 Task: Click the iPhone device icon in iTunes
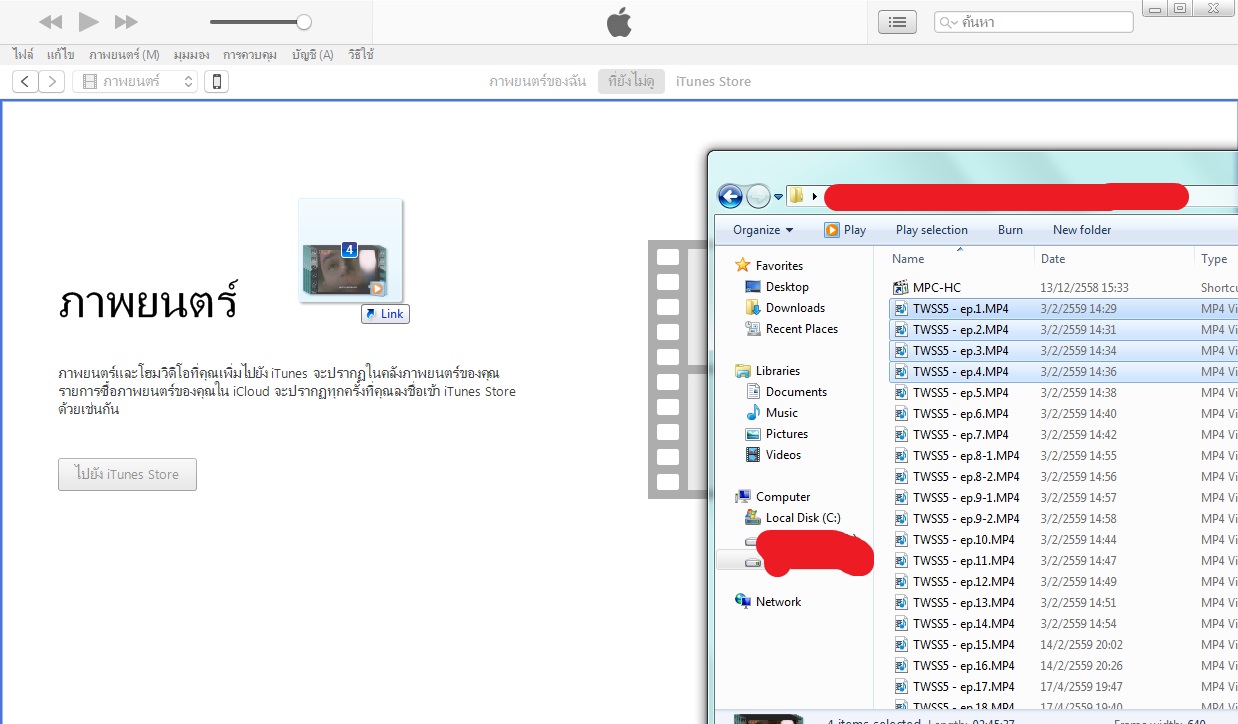(217, 82)
